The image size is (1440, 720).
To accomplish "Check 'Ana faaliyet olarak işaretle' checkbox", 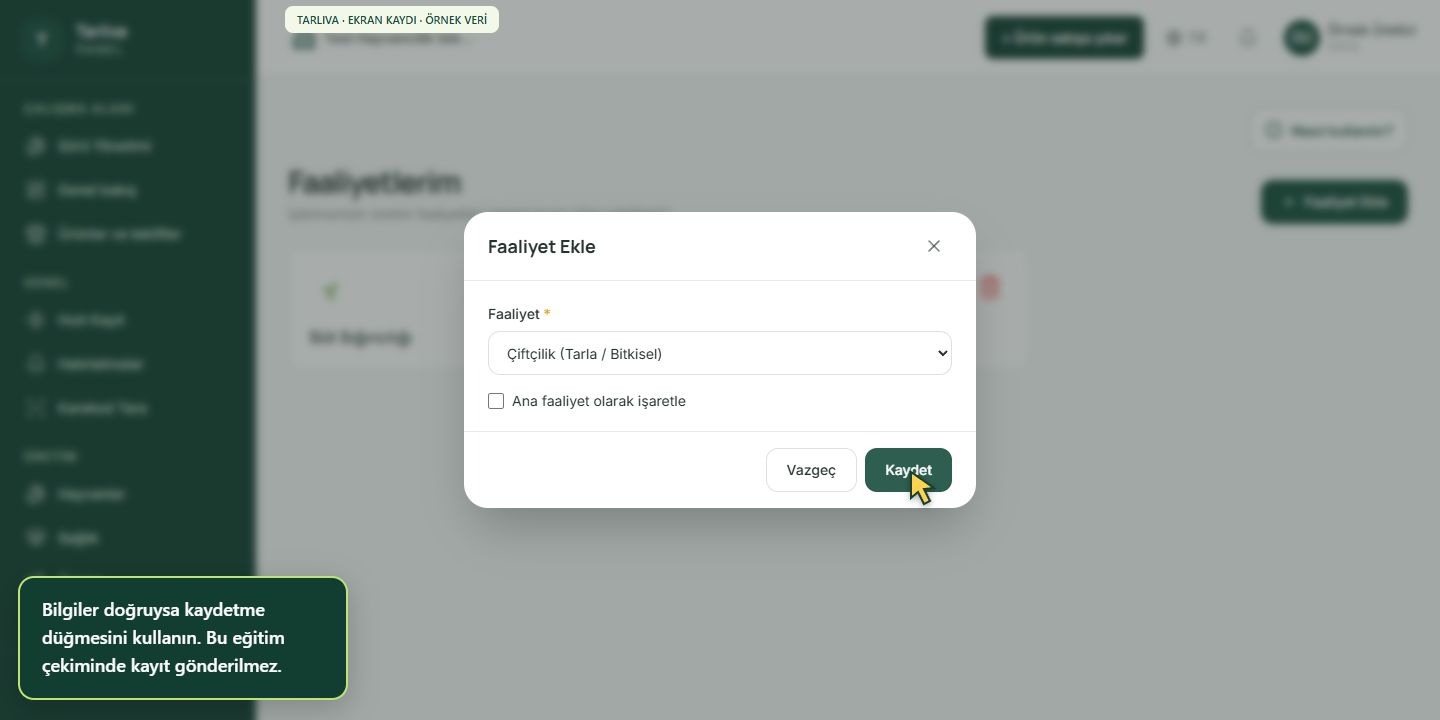I will tap(496, 401).
